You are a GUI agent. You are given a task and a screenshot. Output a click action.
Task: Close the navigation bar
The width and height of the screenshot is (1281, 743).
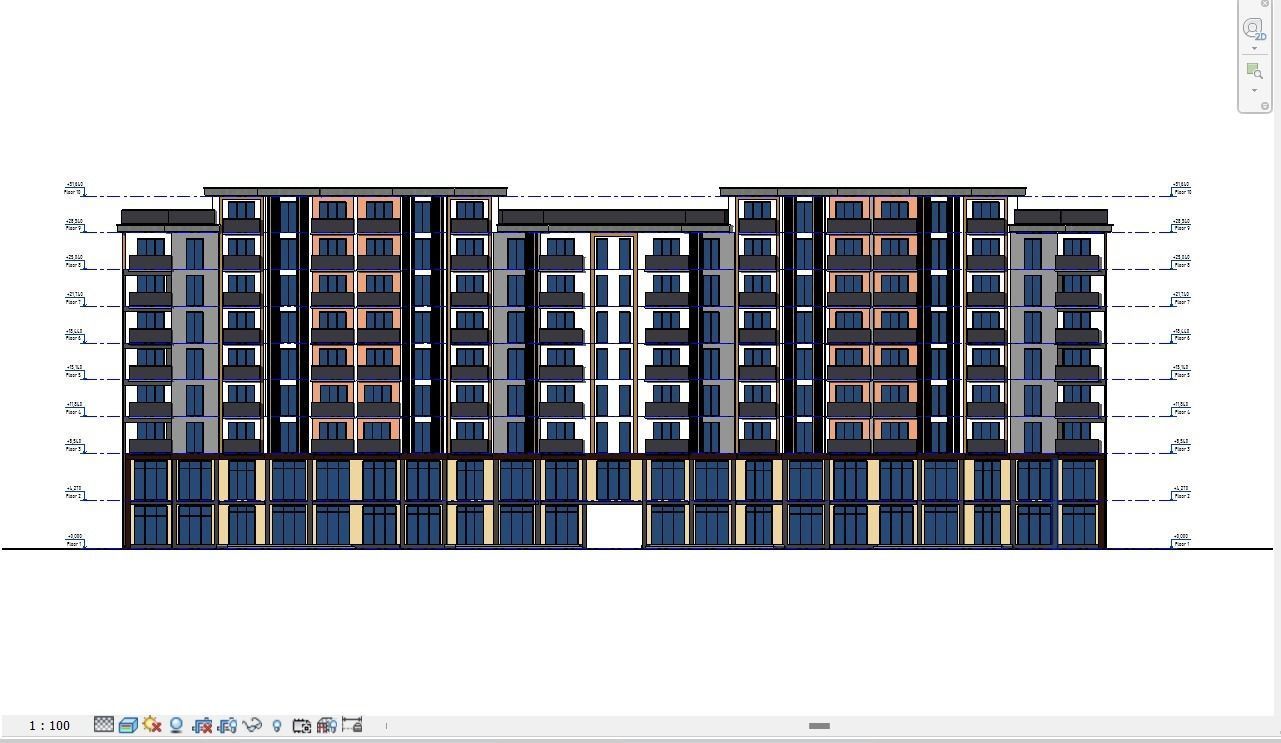tap(1265, 4)
